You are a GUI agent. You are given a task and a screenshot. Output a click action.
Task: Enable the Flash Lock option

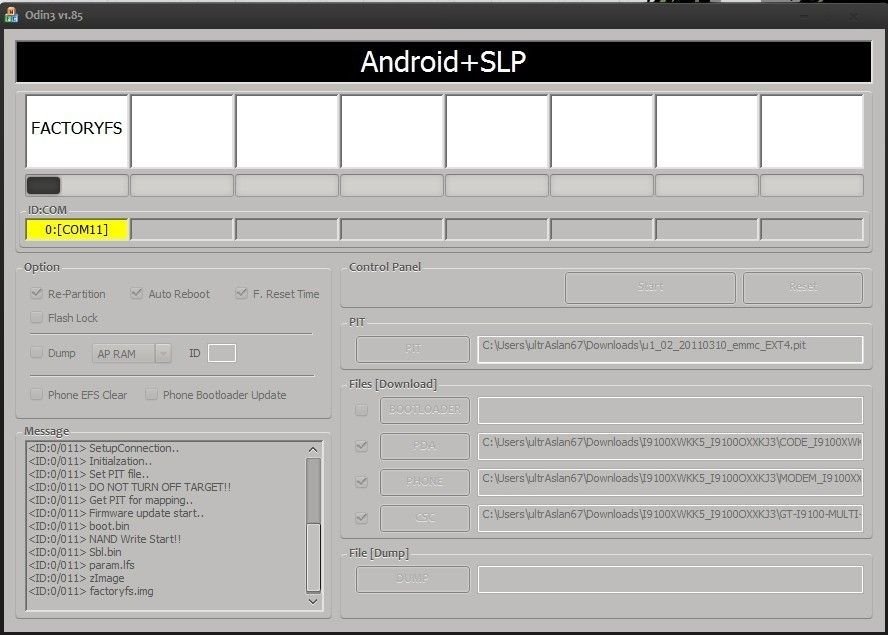pos(37,317)
